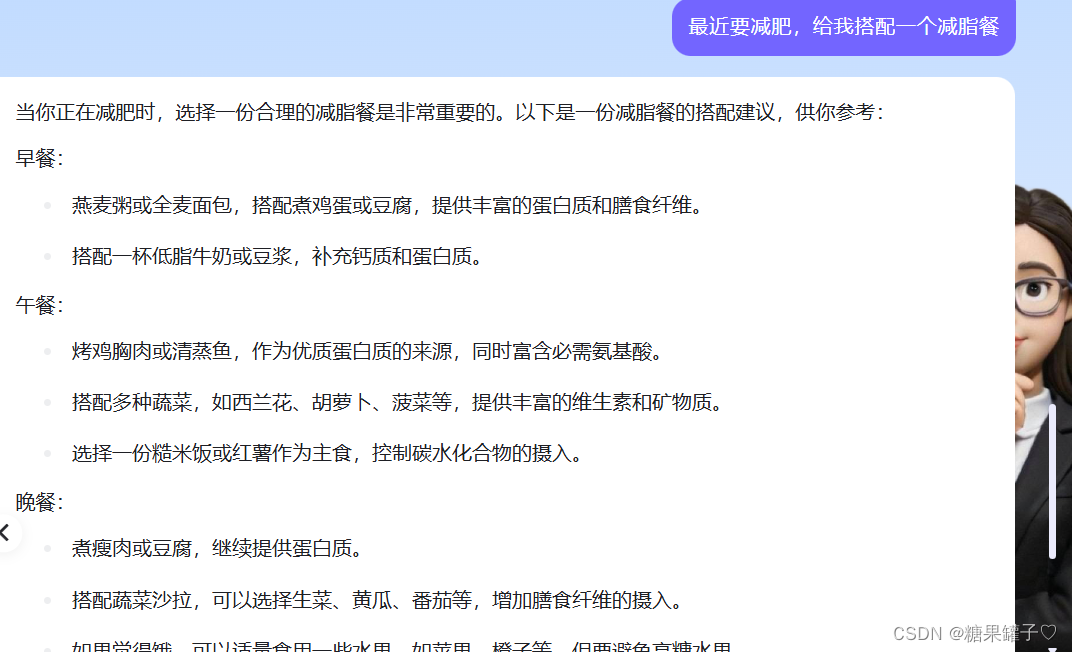
Task: Click the line 搭配一杯低脂牛奶或豆浆
Action: click(277, 256)
